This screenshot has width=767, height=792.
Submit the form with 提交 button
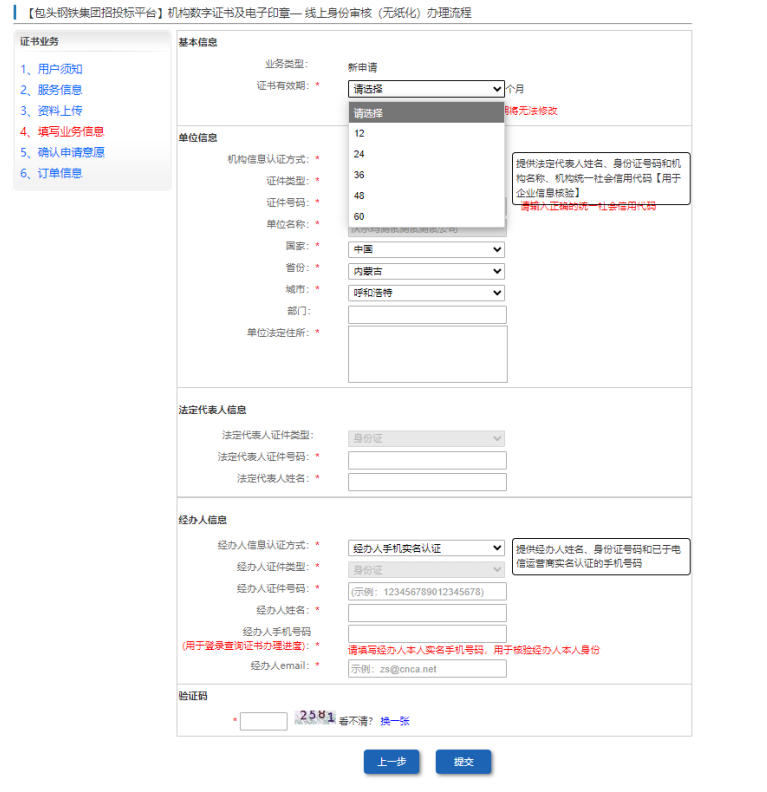pos(463,761)
